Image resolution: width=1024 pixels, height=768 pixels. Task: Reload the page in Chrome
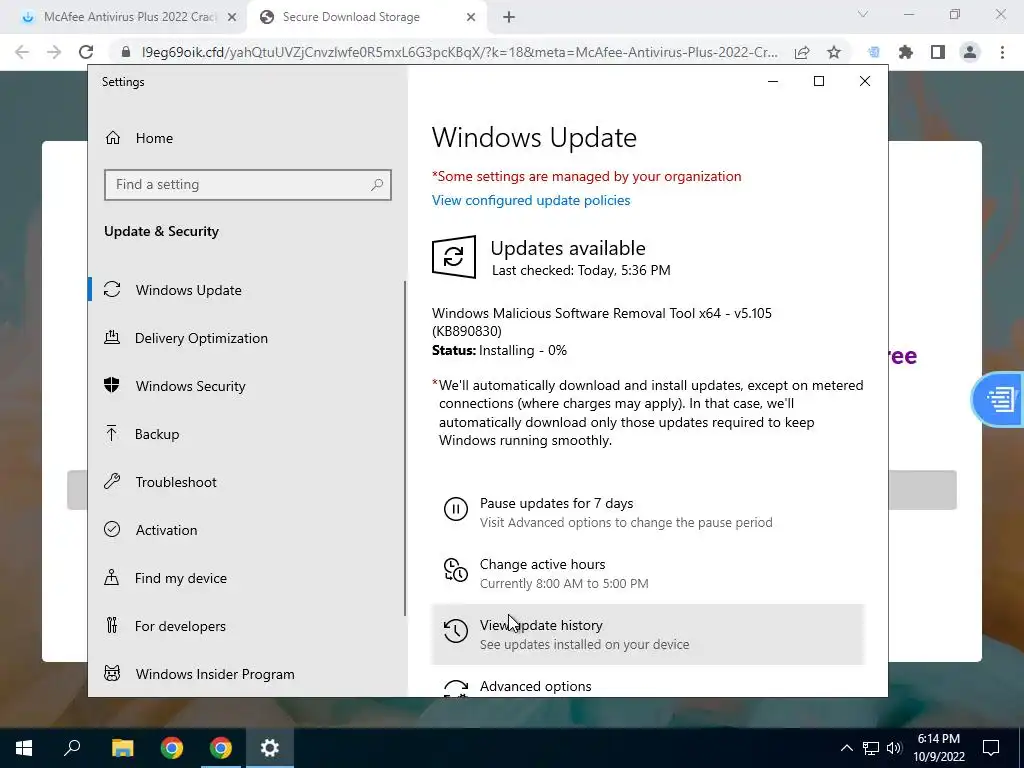[86, 52]
